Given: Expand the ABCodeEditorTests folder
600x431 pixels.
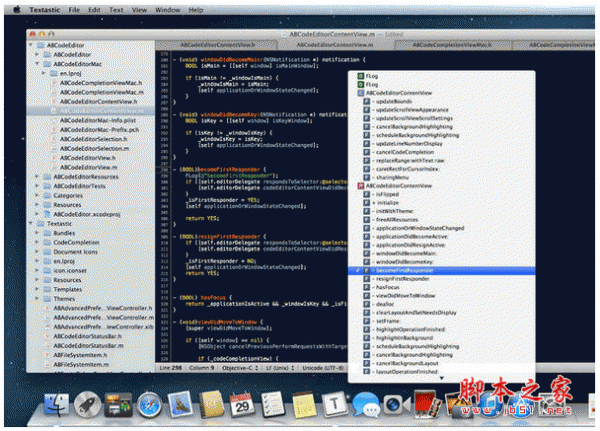Looking at the screenshot, I should pos(37,186).
